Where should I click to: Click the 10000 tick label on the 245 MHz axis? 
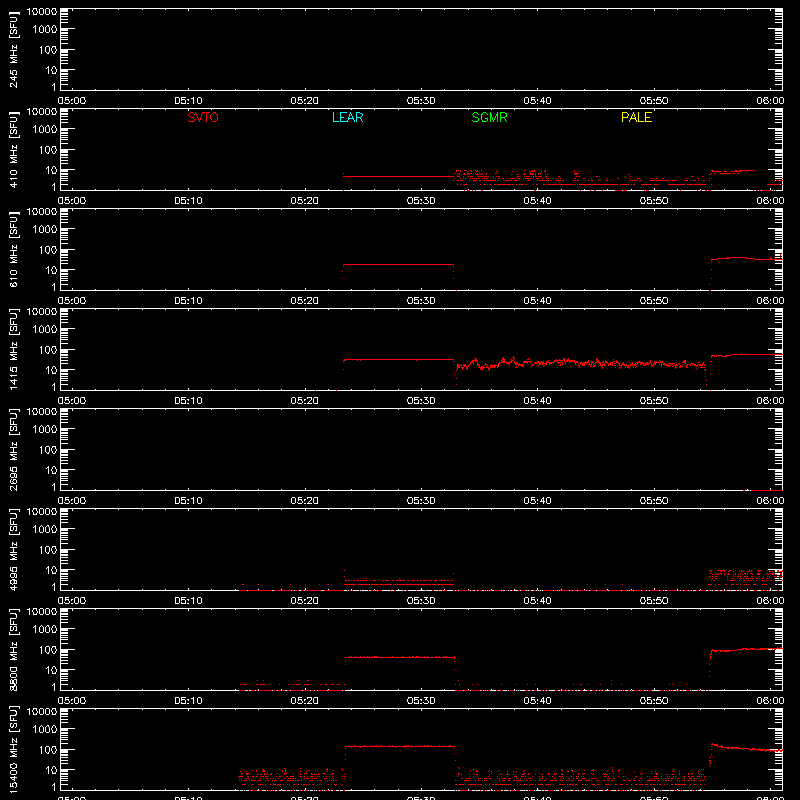coord(42,12)
